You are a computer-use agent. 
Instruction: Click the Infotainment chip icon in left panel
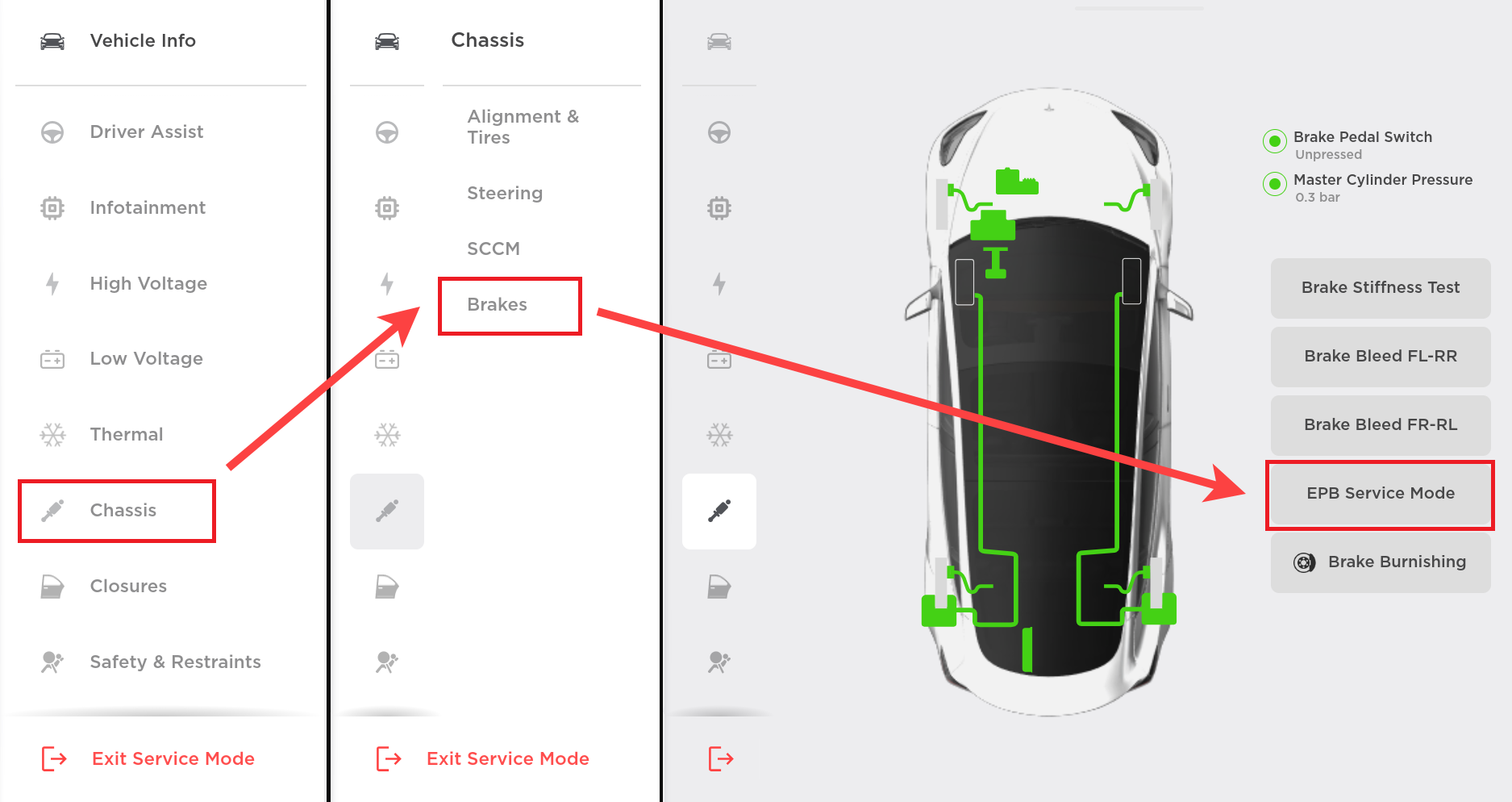point(52,207)
